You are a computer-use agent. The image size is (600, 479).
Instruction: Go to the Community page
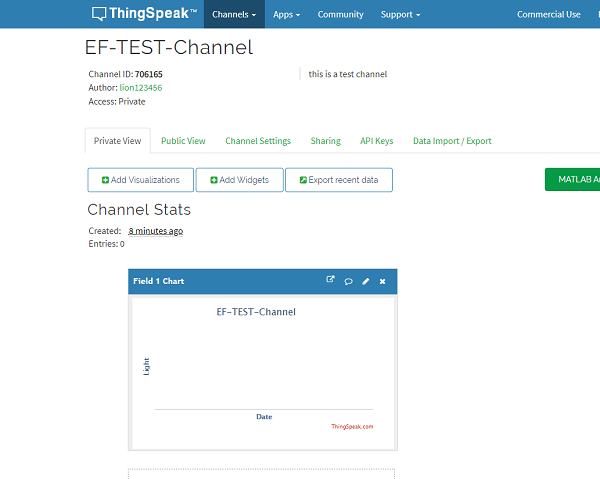341,14
